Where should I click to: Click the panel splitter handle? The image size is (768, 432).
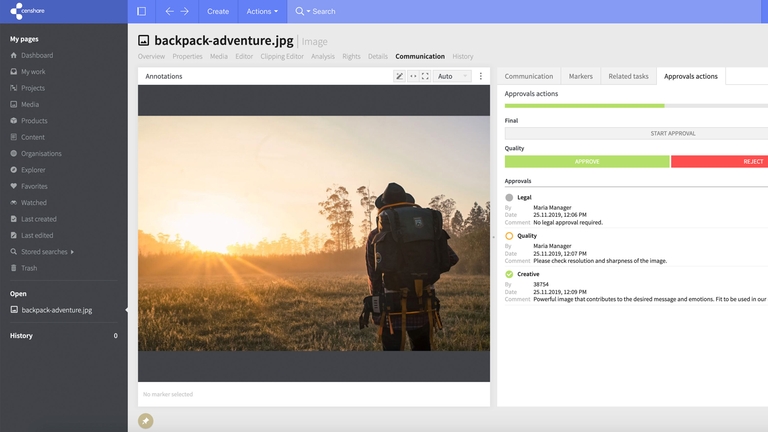coord(493,237)
